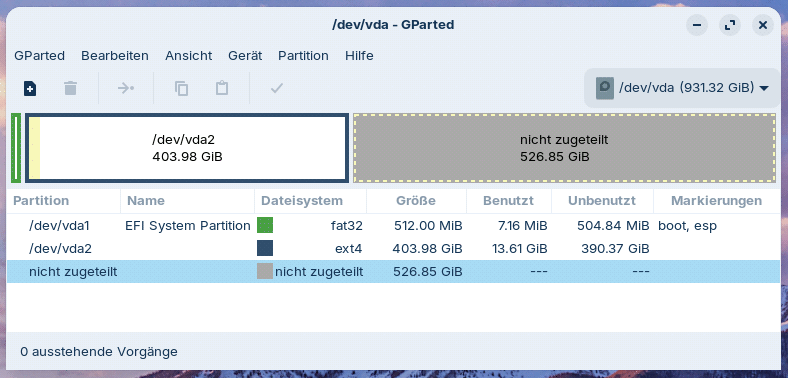788x378 pixels.
Task: Click the 403.98 GiB size cell in table
Action: tap(428, 249)
